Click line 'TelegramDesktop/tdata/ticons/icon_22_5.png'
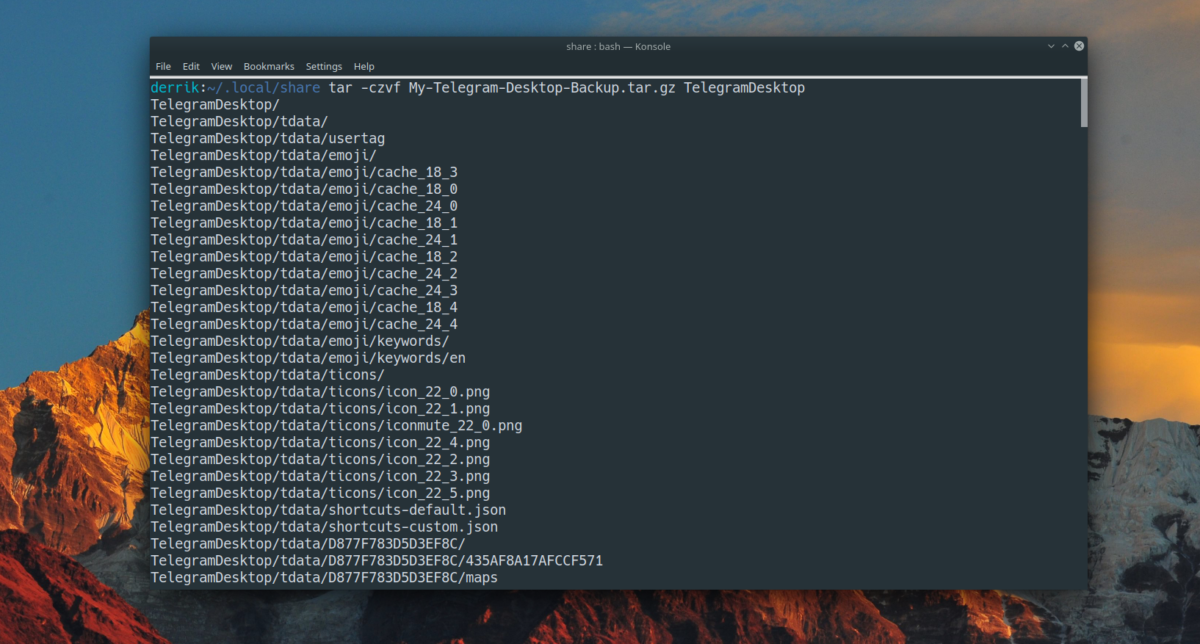Viewport: 1200px width, 644px height. 320,494
